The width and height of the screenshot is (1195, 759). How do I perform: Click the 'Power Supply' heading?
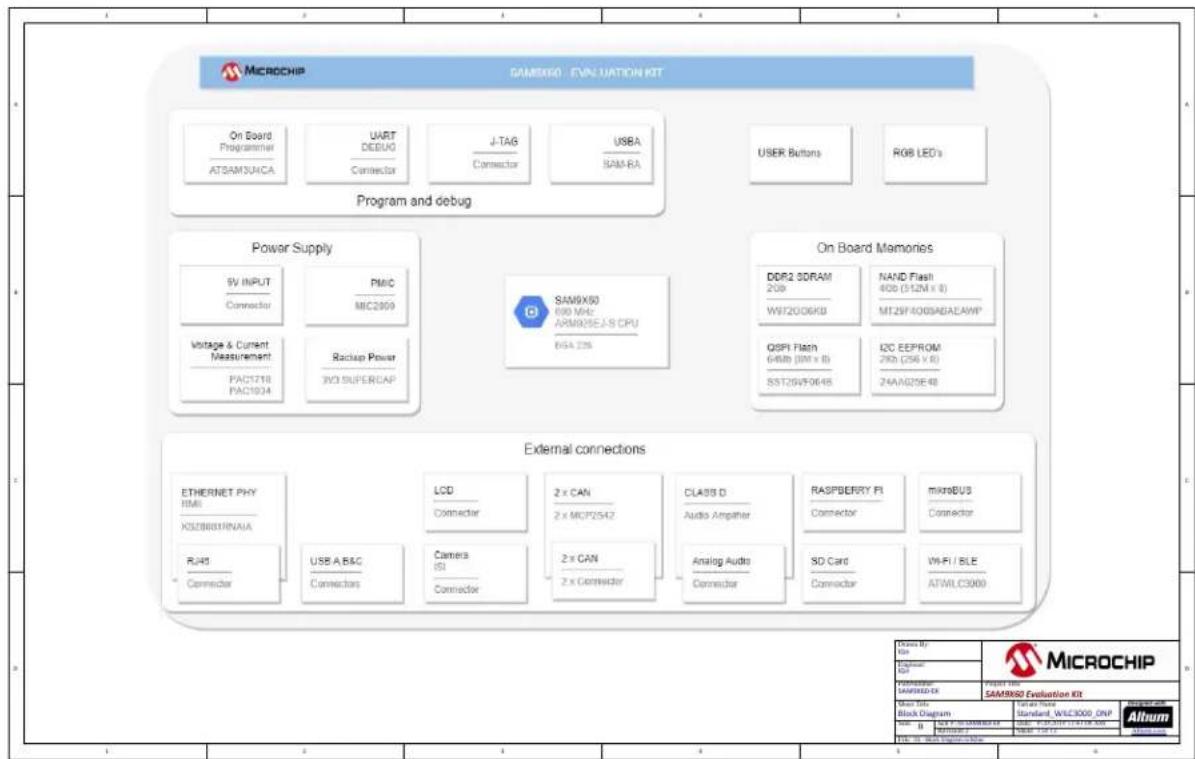coord(292,248)
